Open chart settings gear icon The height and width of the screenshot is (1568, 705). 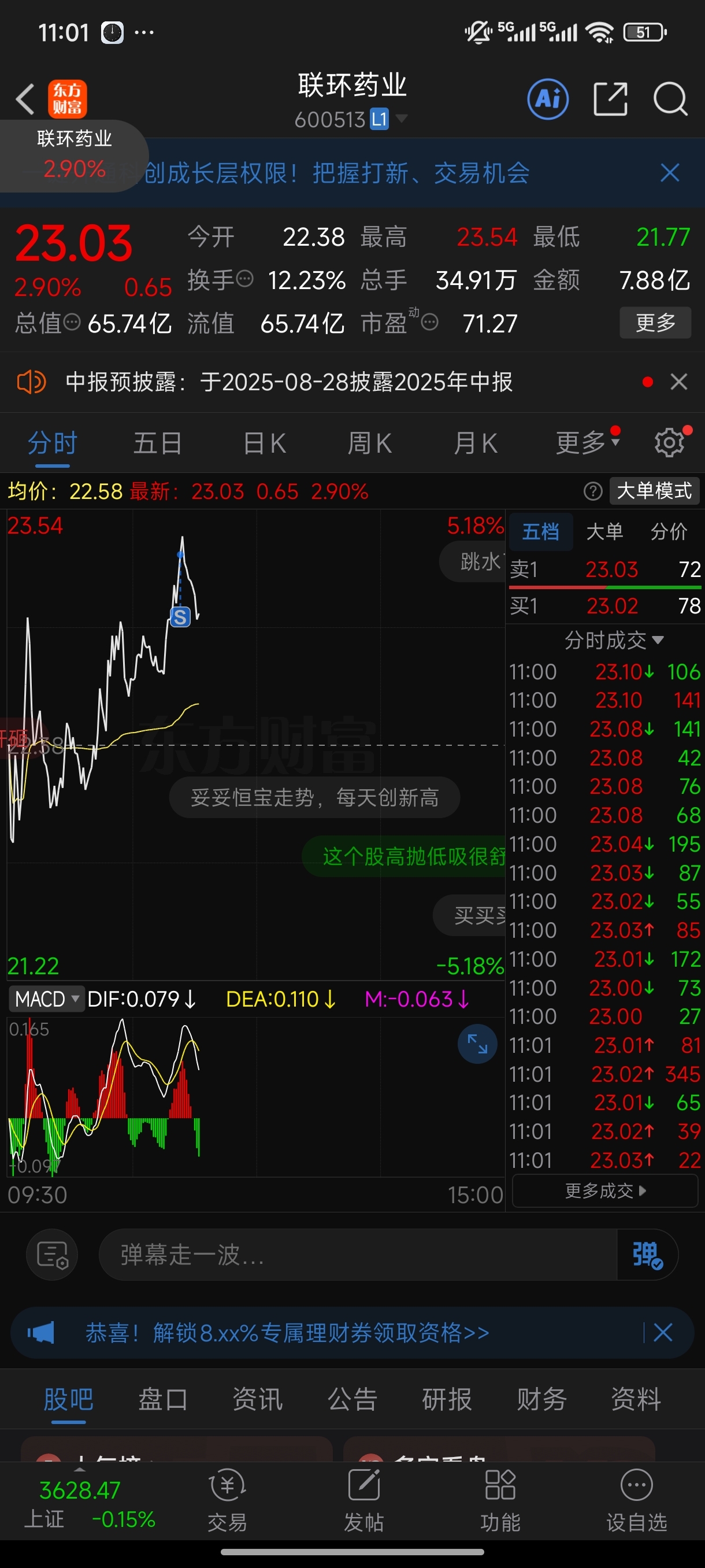[x=669, y=442]
